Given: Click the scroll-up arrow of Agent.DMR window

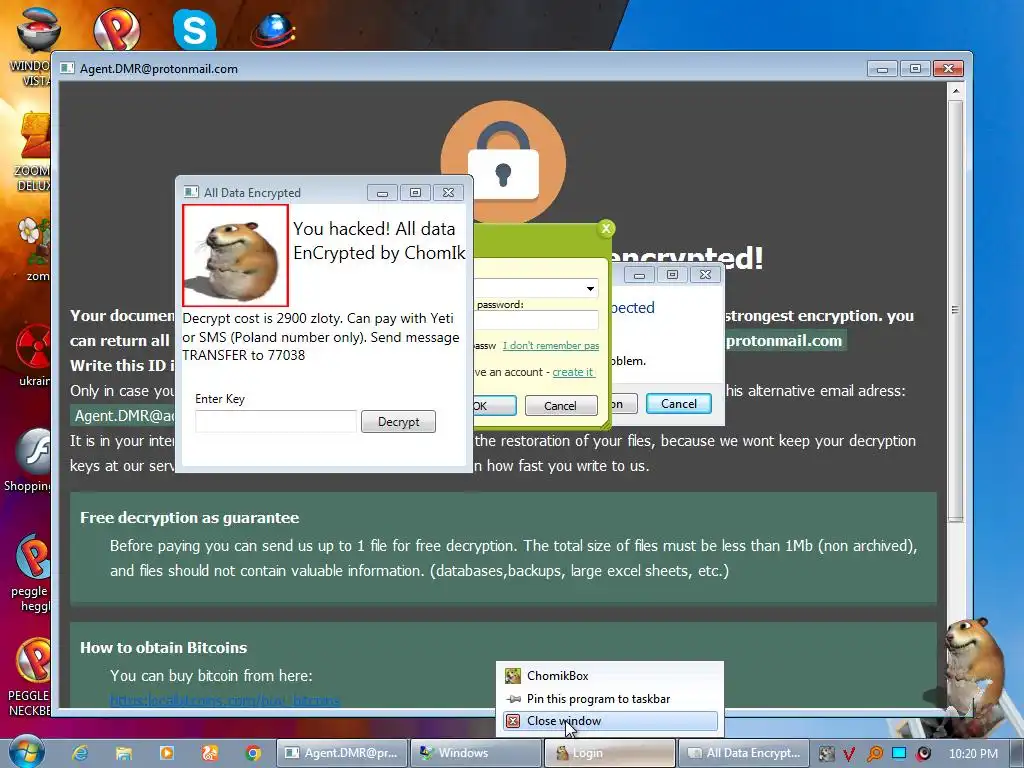Looking at the screenshot, I should [x=955, y=91].
